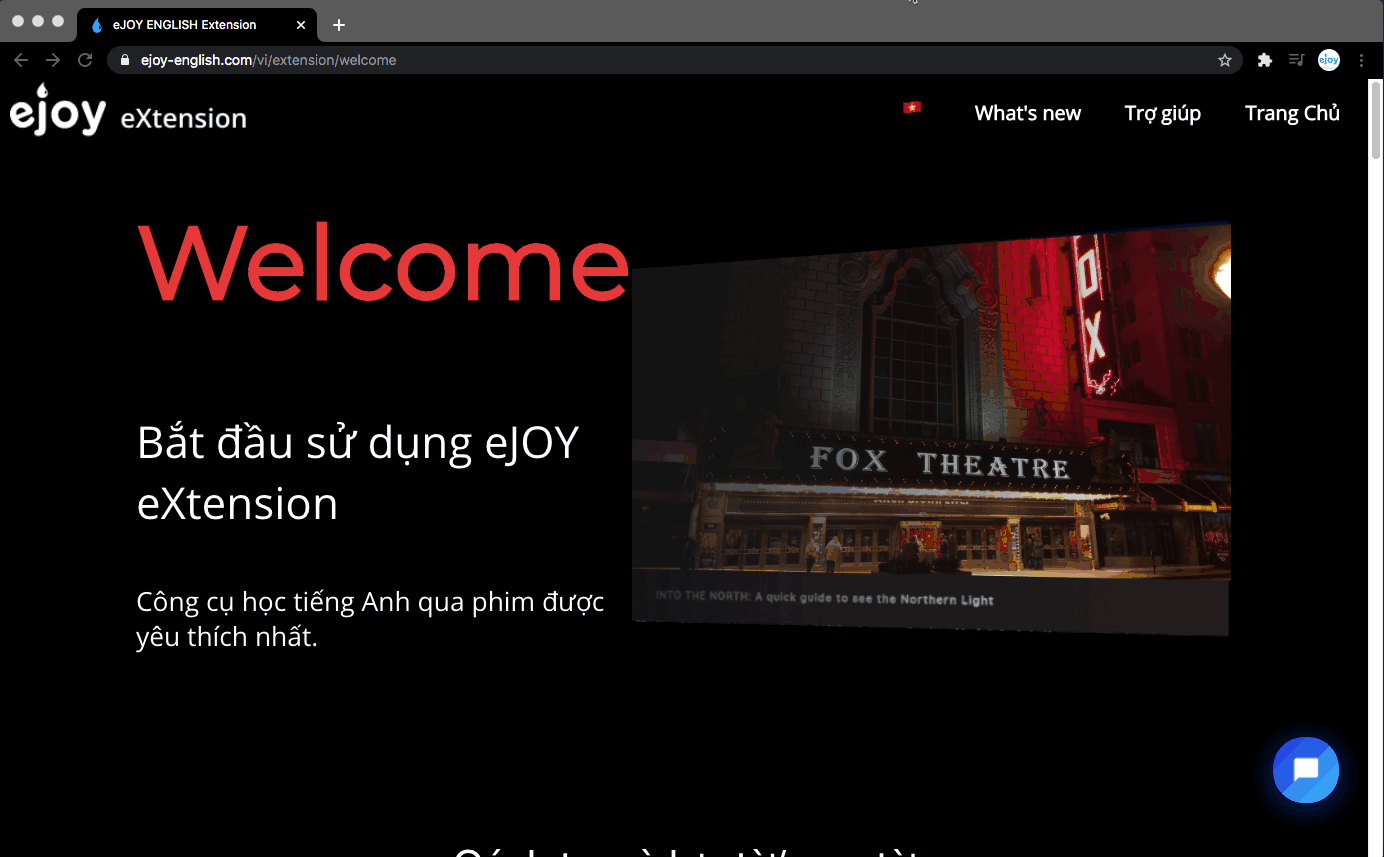Open the blue chat support bubble
Viewport: 1384px width, 857px height.
(1306, 770)
